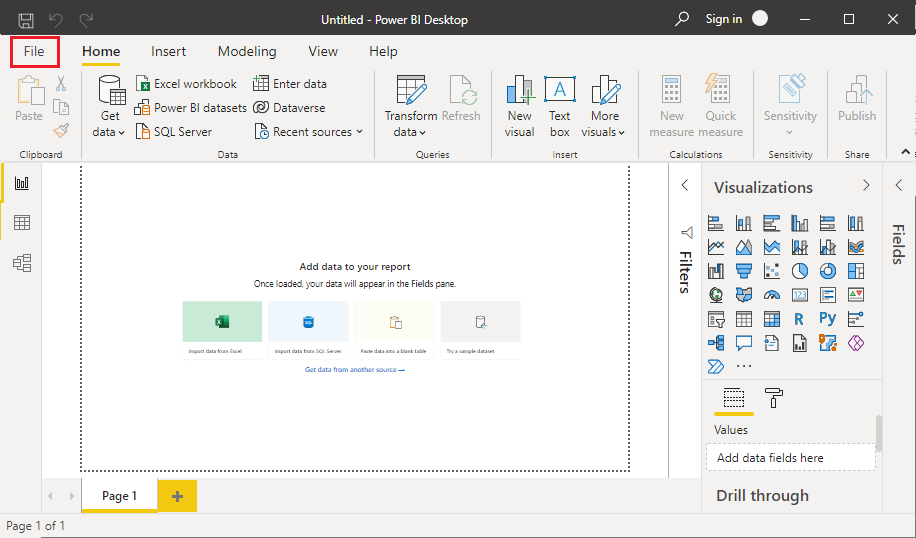Image resolution: width=916 pixels, height=538 pixels.
Task: Open the File menu
Action: 34,51
